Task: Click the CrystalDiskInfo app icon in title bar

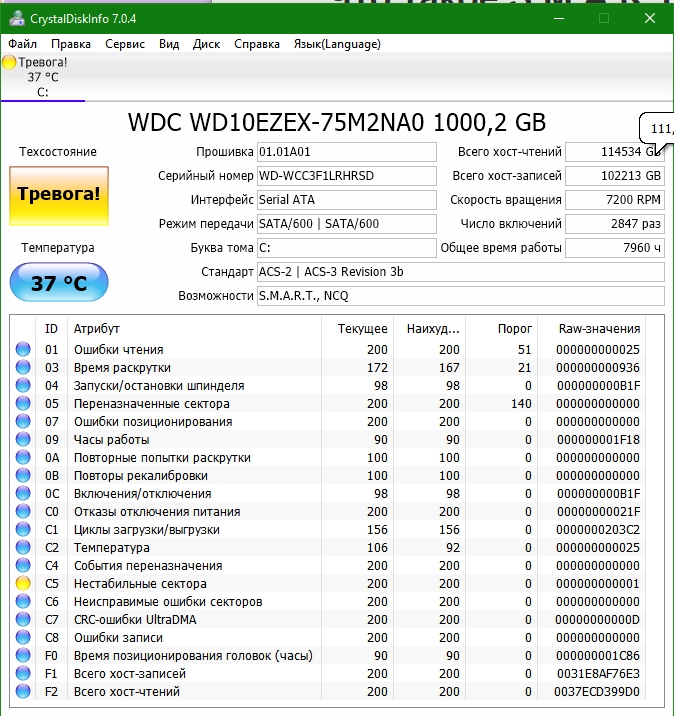Action: tap(17, 19)
